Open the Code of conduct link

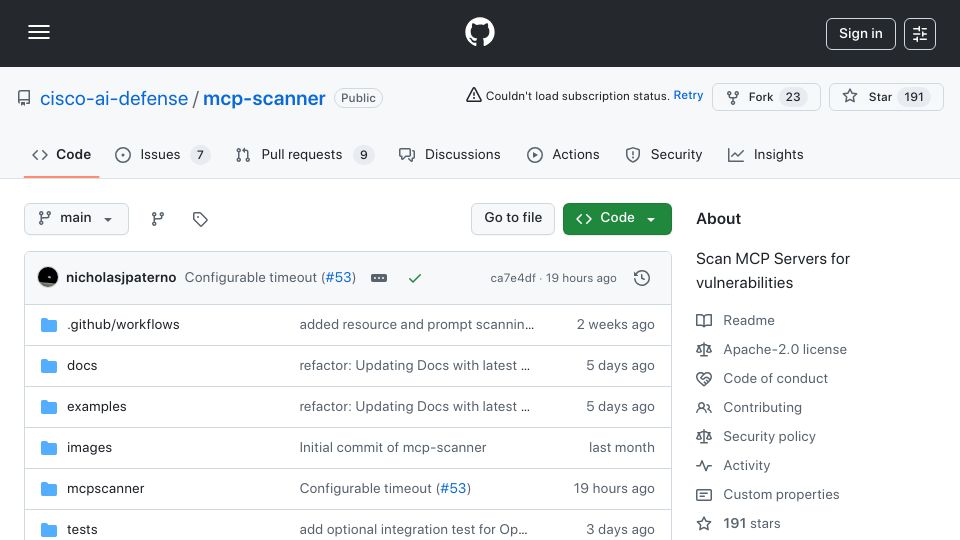click(x=775, y=378)
